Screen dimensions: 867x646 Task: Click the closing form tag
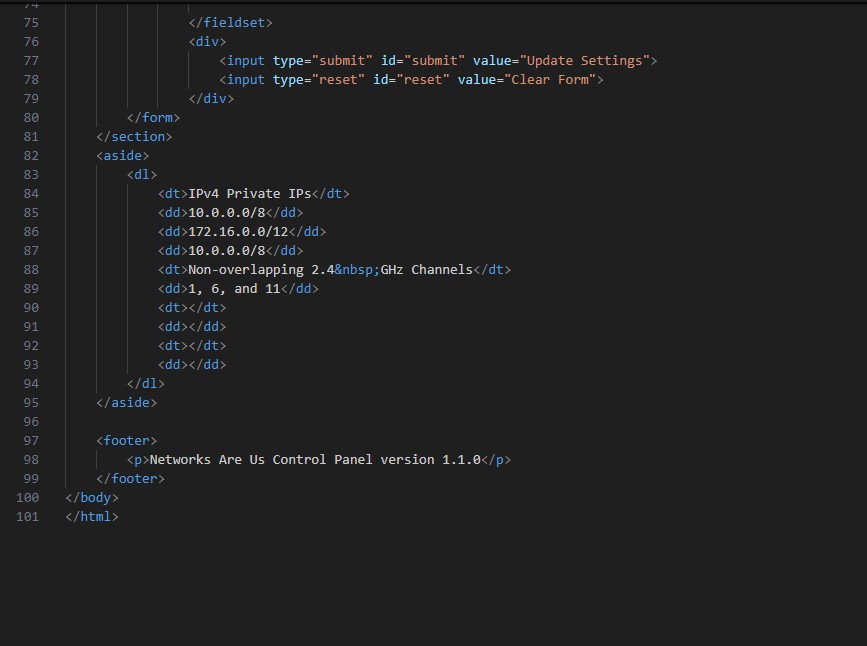153,118
